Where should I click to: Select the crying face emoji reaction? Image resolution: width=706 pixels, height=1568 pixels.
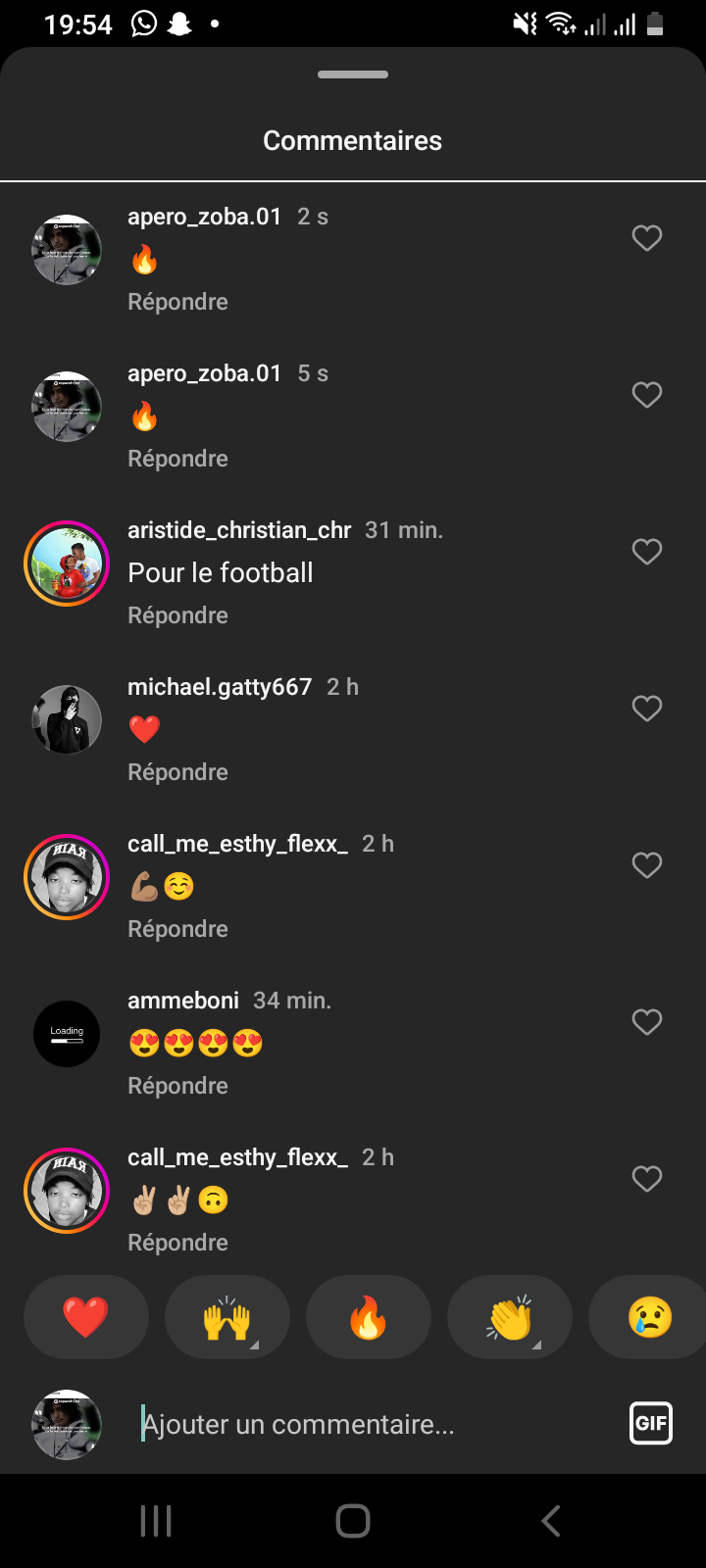(649, 1317)
